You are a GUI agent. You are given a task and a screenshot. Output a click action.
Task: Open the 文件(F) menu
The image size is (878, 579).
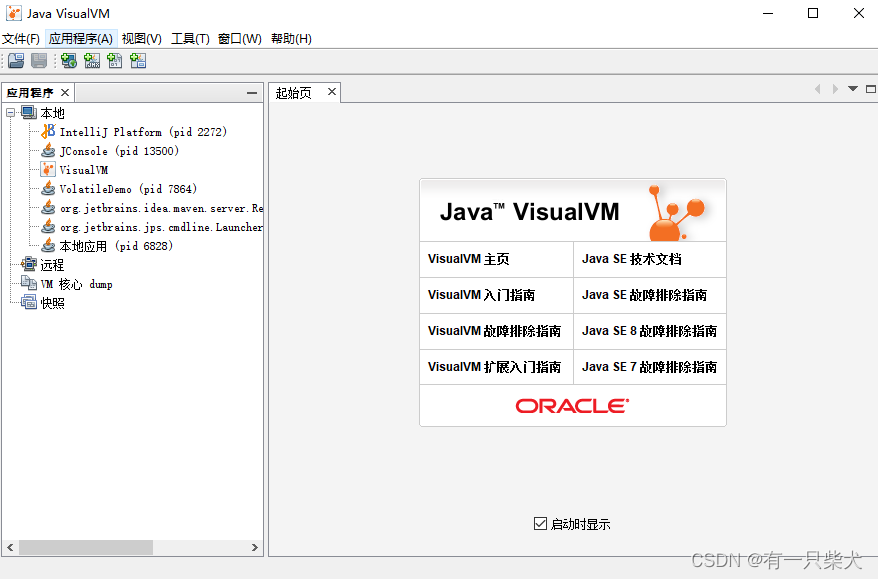point(21,39)
